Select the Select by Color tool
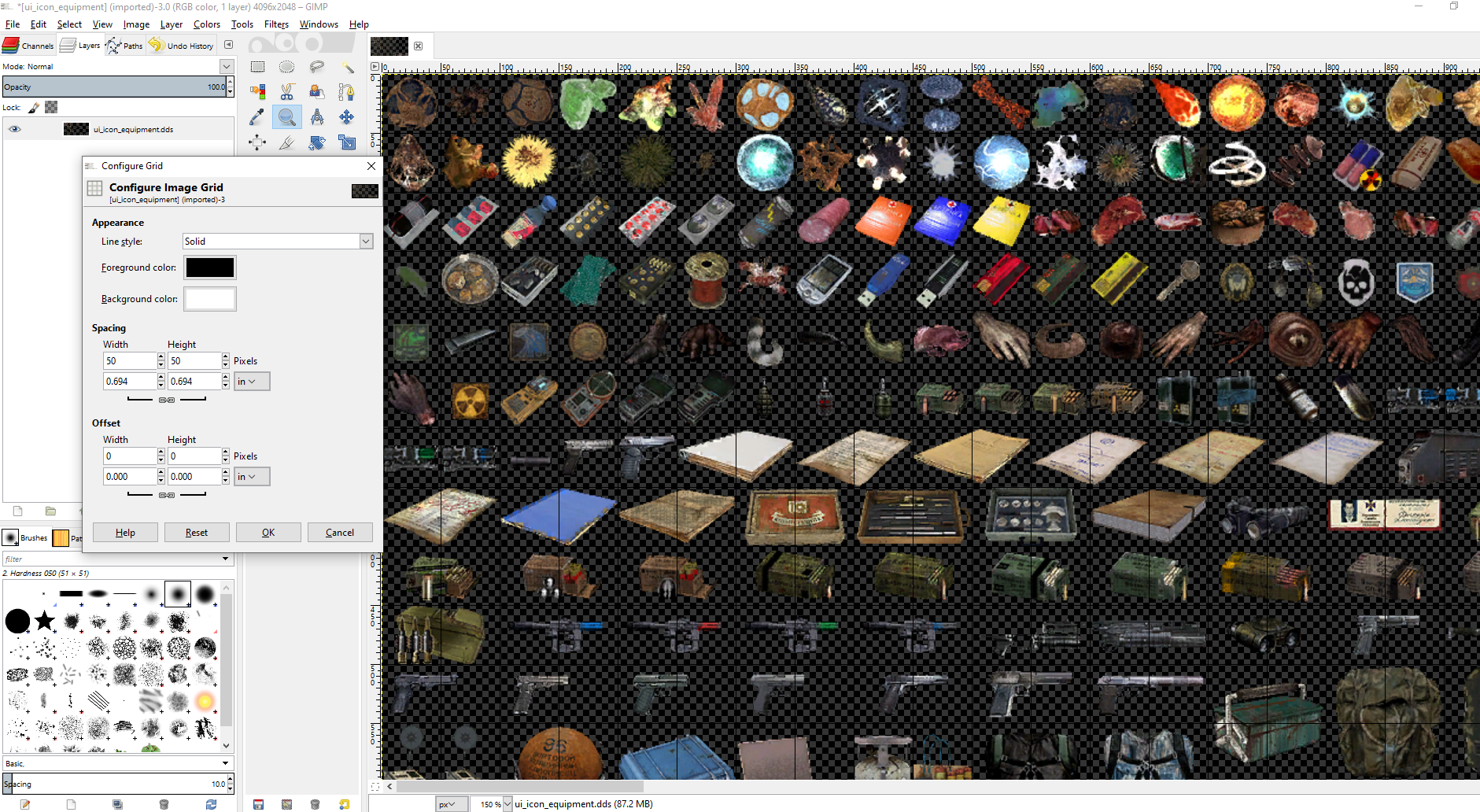Viewport: 1480px width, 812px height. [x=257, y=92]
